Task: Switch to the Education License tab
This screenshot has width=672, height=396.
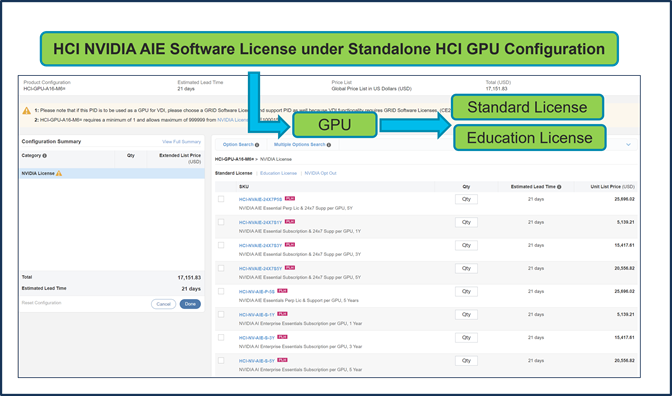Action: (278, 173)
